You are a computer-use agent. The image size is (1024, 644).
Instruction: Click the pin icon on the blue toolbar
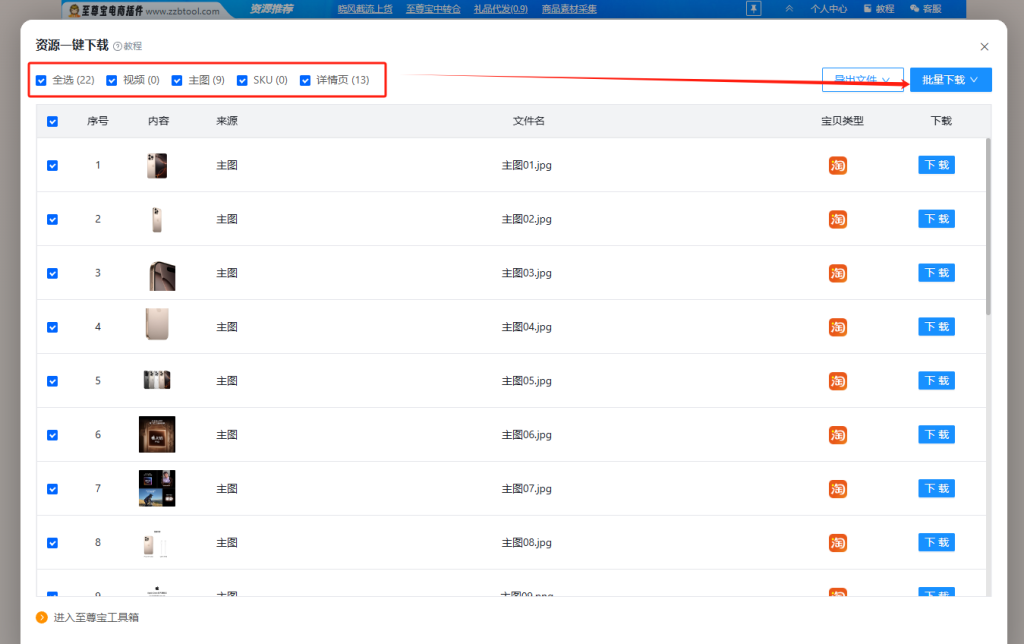click(x=753, y=8)
